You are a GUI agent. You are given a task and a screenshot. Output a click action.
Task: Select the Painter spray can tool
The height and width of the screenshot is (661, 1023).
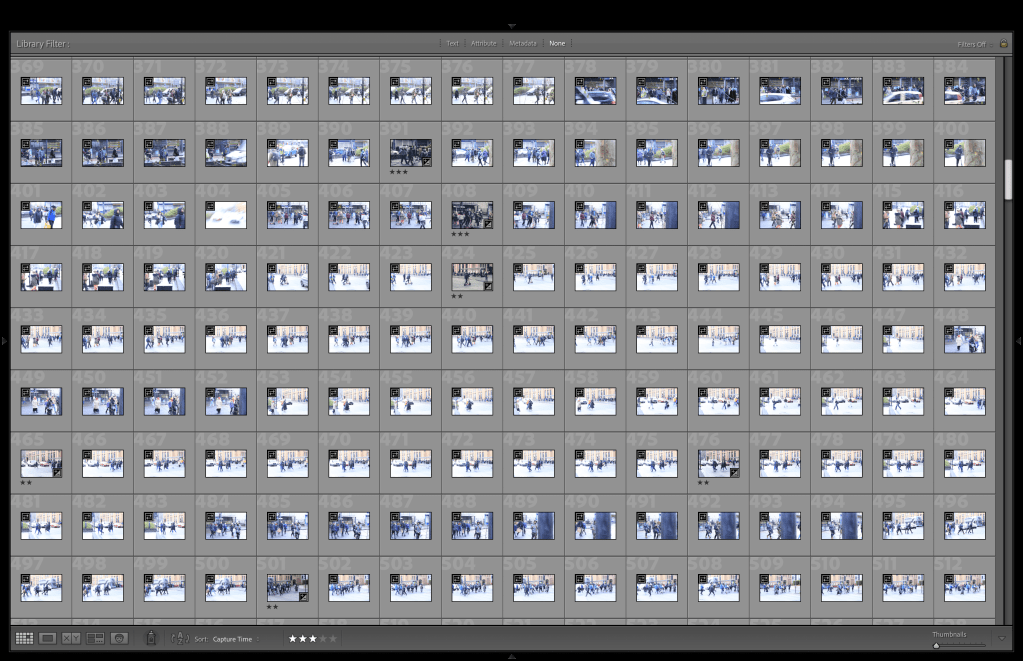click(x=151, y=637)
